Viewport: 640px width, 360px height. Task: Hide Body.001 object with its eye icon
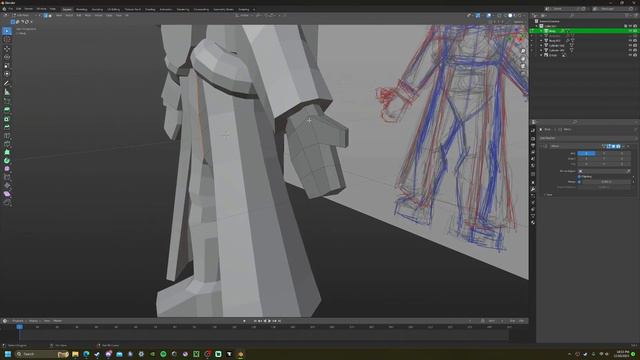click(x=631, y=41)
